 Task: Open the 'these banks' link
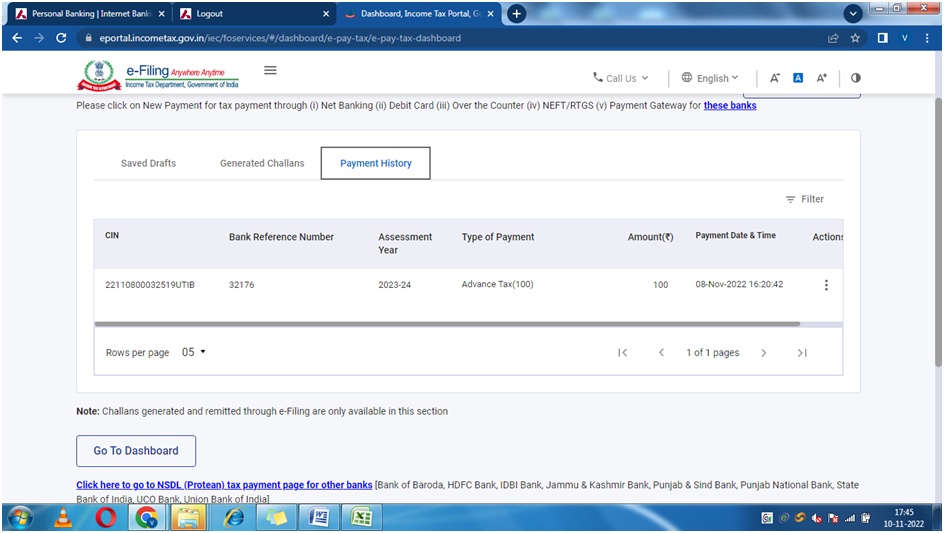730,105
